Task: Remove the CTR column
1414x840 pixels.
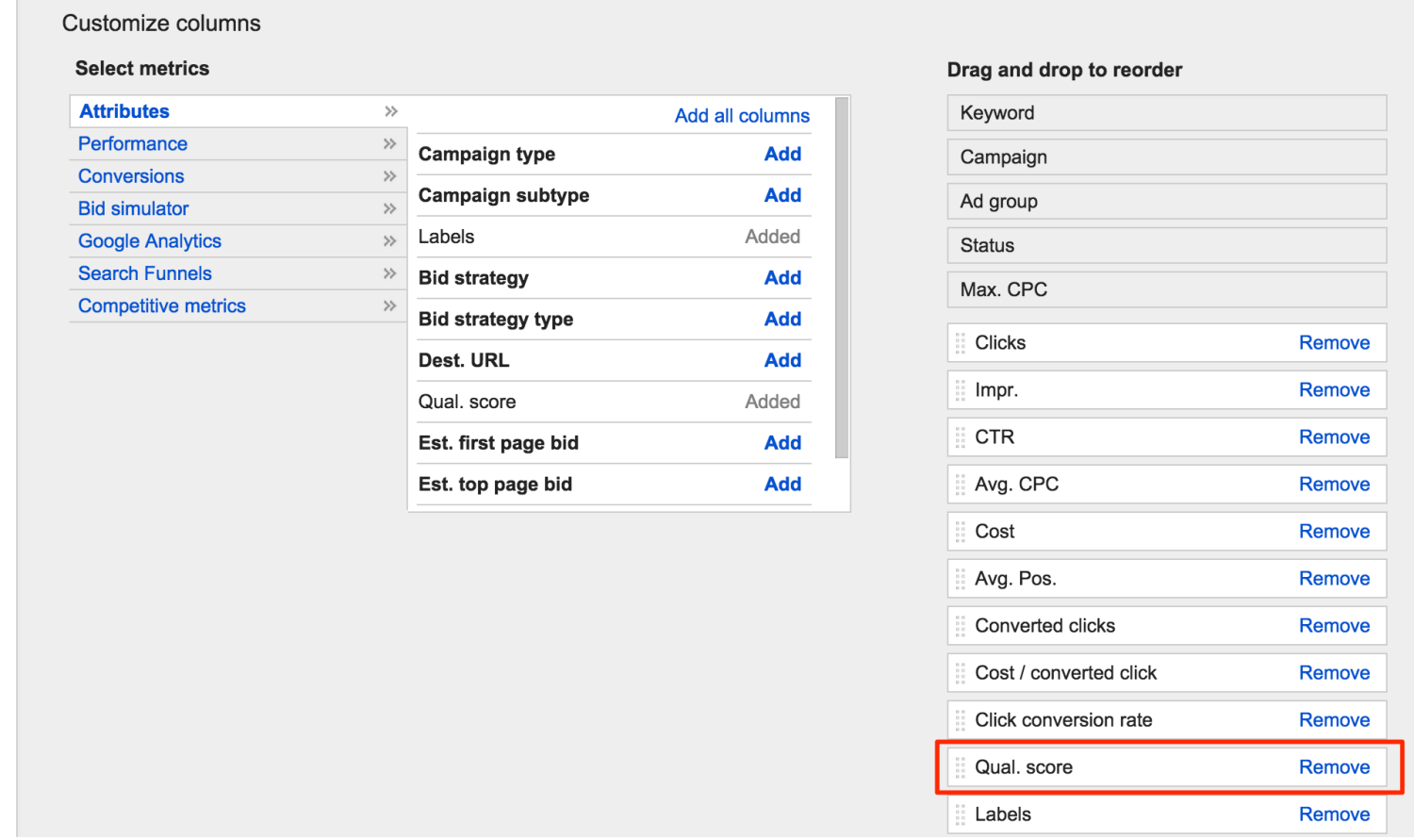Action: (x=1334, y=437)
